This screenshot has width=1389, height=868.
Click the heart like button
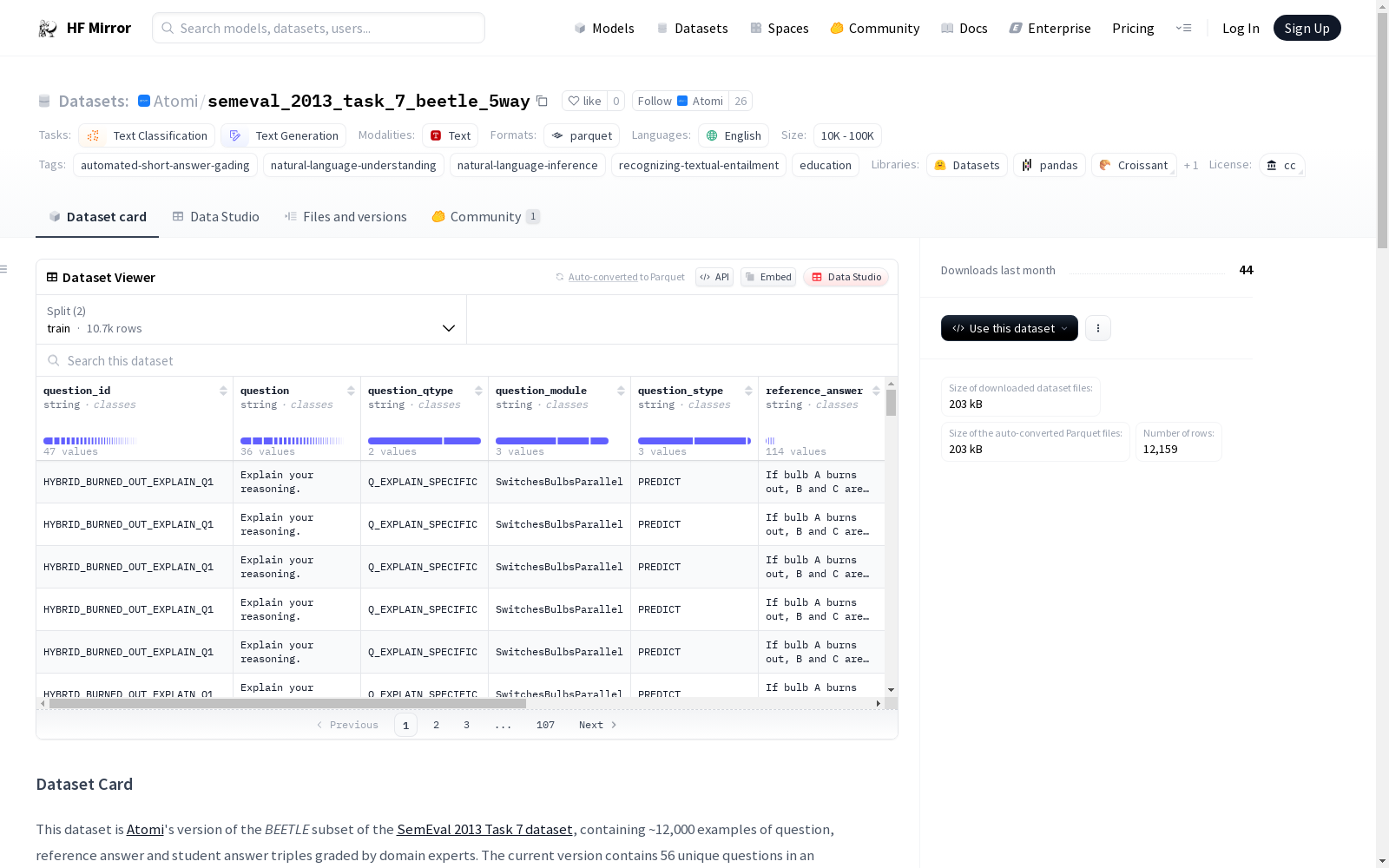[x=584, y=101]
